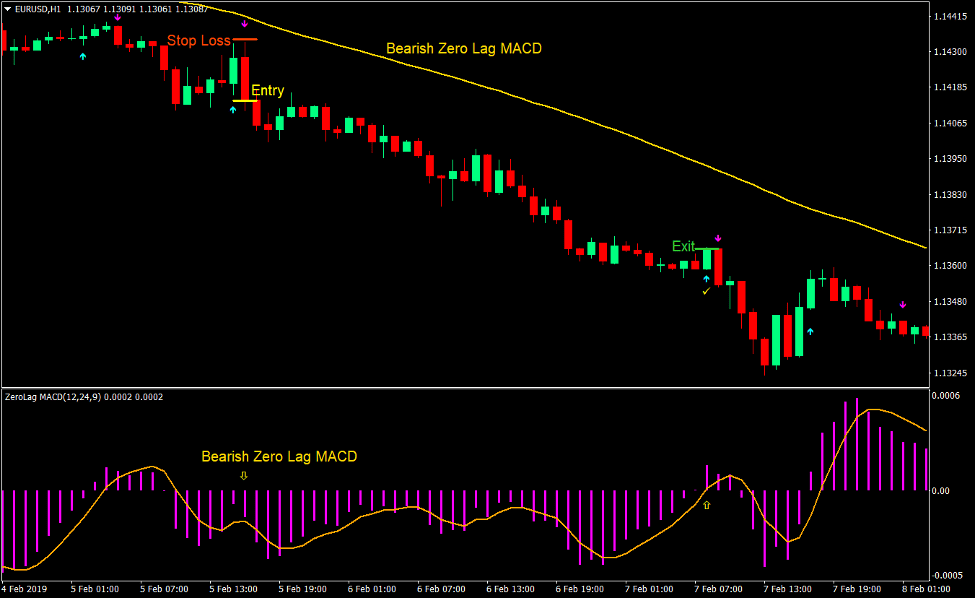Screen dimensions: 977x600
Task: Click the Bearish Zero Lag MACD chart annotation
Action: point(464,48)
